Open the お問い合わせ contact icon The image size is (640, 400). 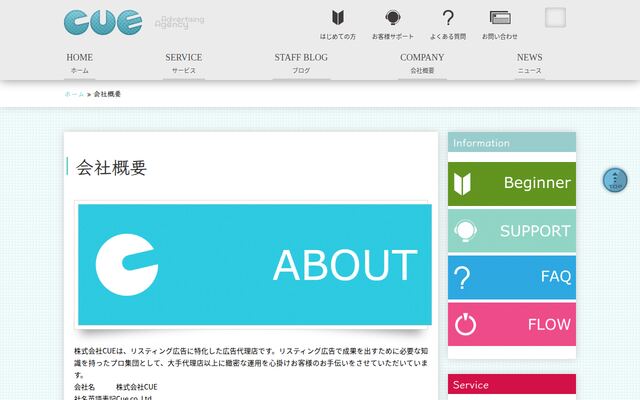click(x=500, y=18)
